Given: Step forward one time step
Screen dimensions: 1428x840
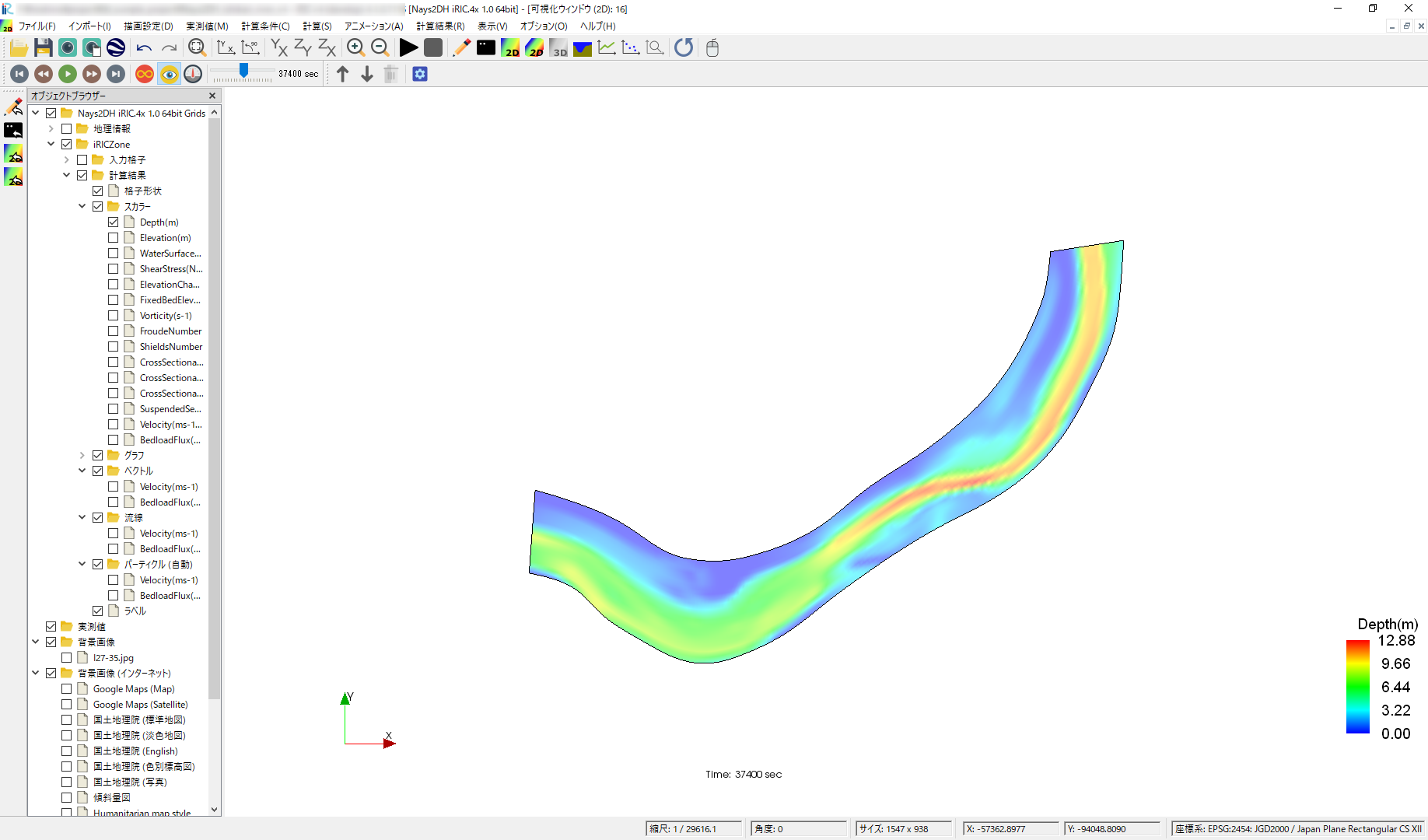Looking at the screenshot, I should pos(92,74).
